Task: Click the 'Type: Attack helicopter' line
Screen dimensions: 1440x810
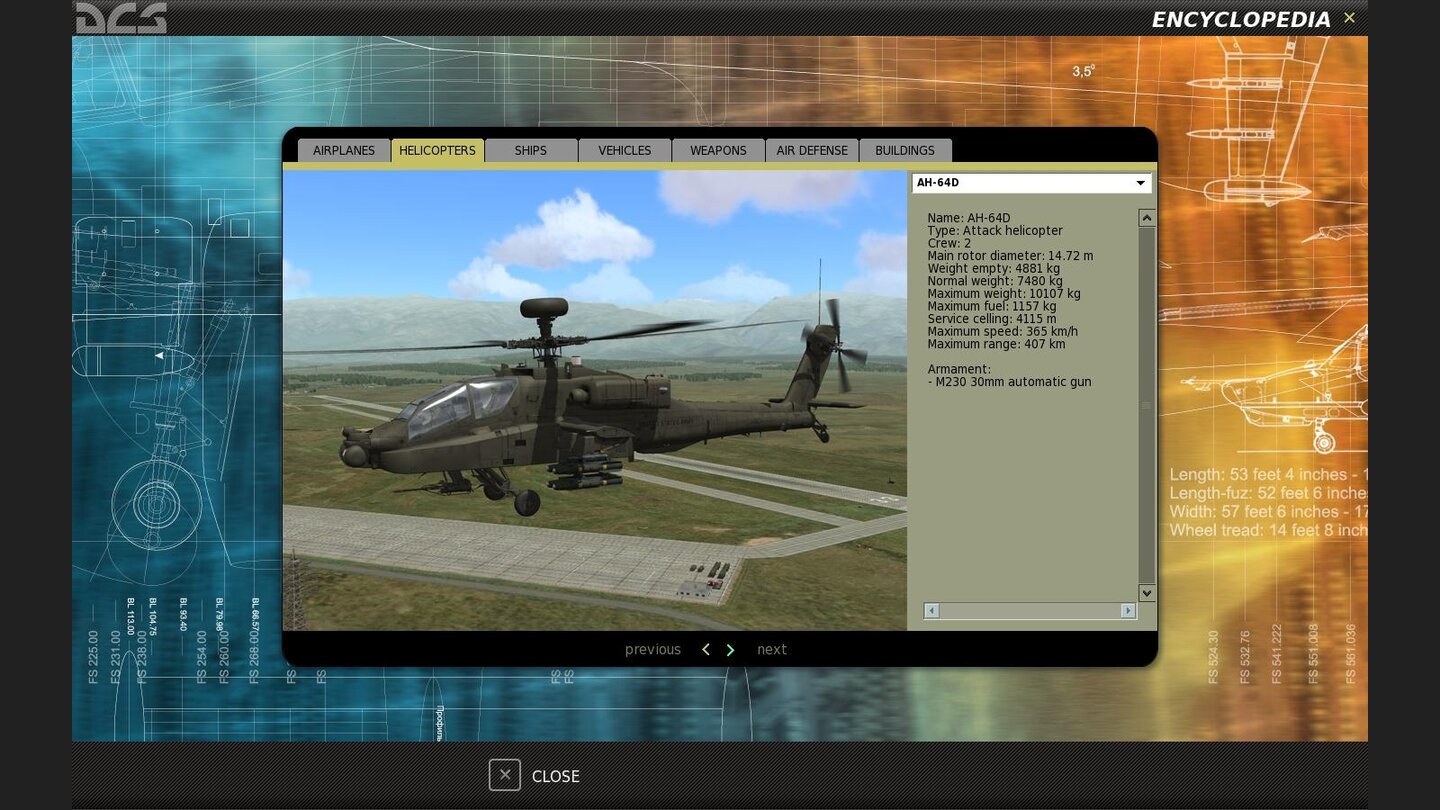Action: [x=995, y=231]
